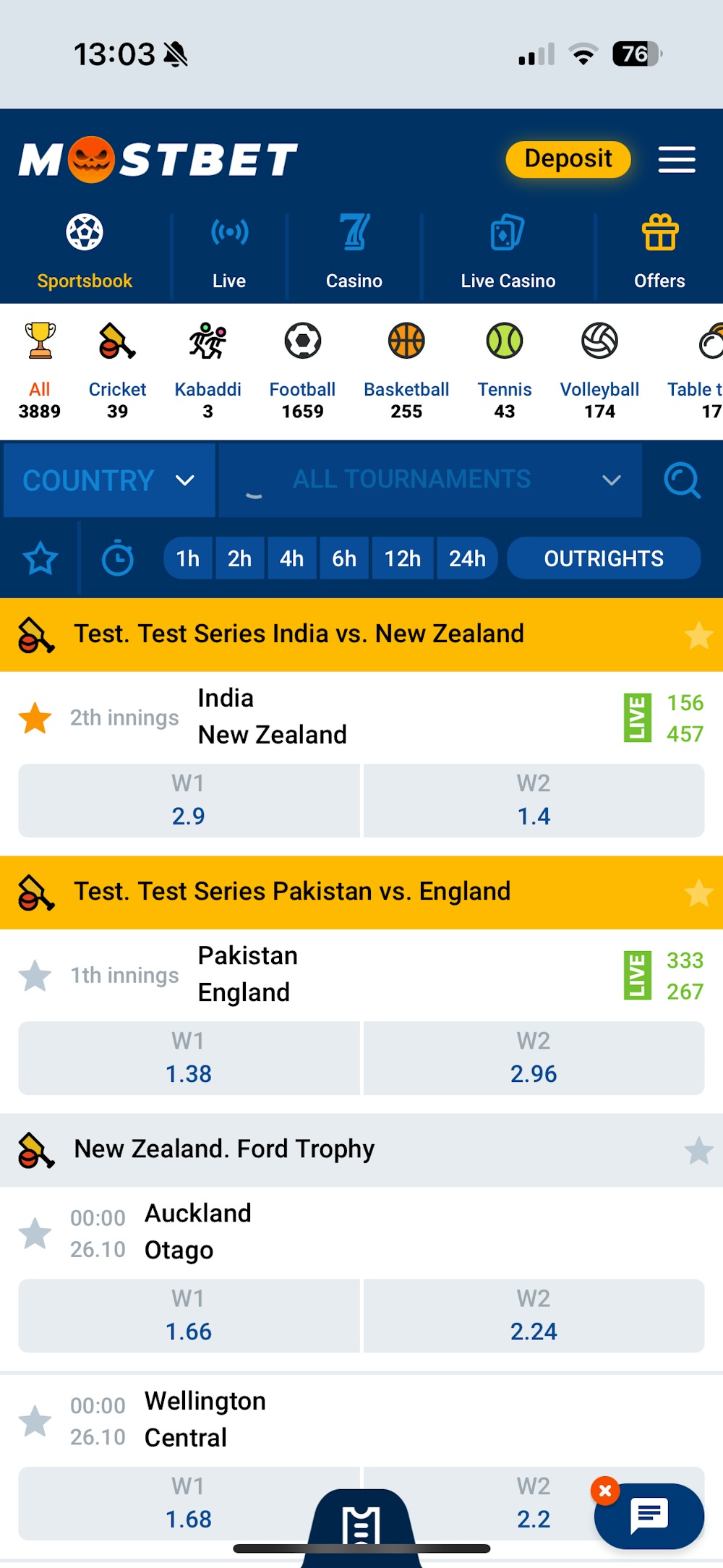The image size is (723, 1568).
Task: Expand the COUNTRY dropdown
Action: [108, 480]
